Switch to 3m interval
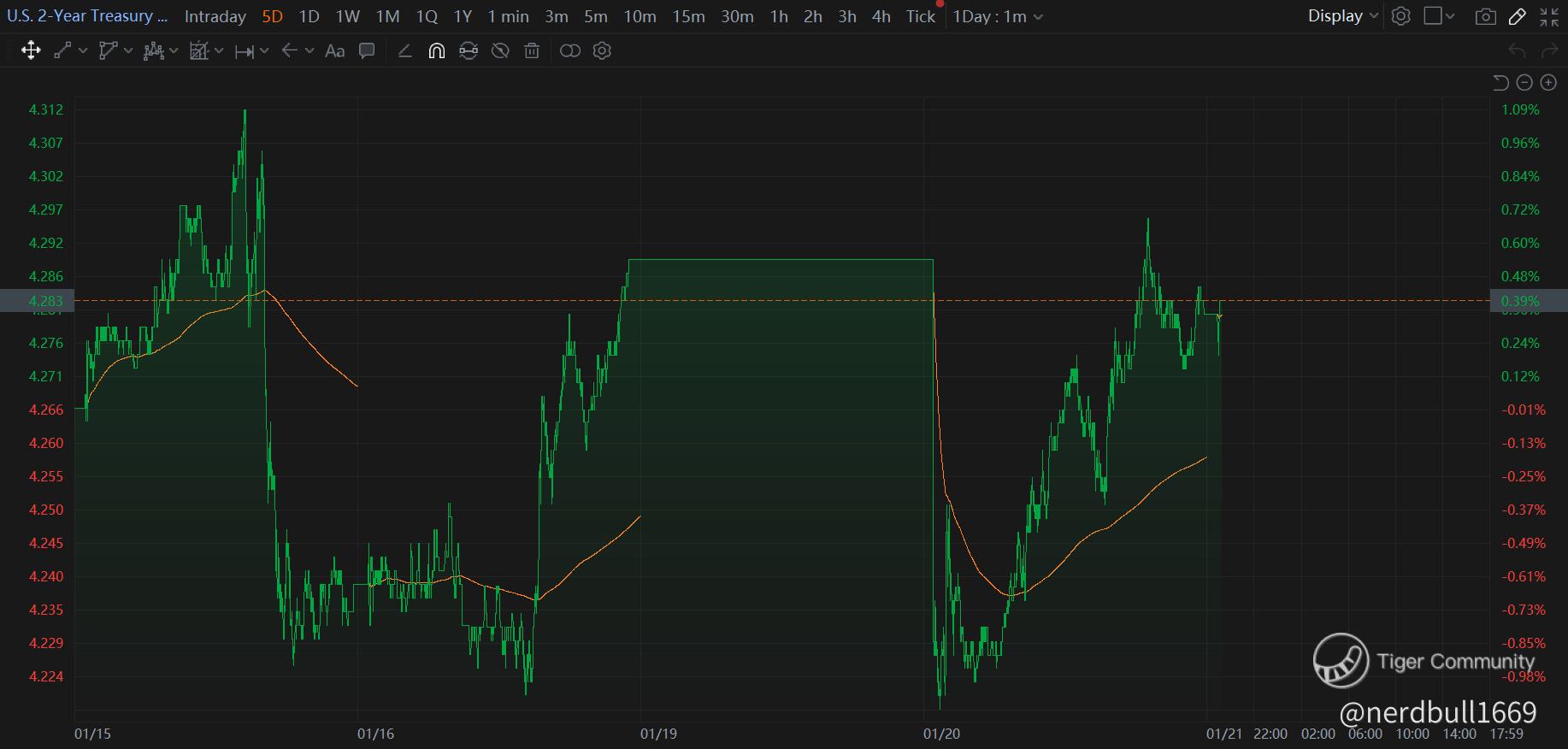The image size is (1568, 749). (x=557, y=16)
